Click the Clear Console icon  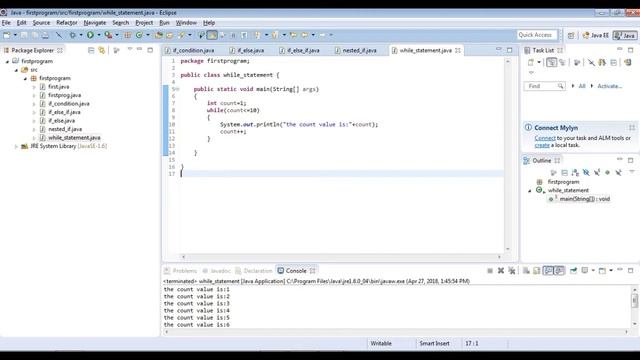[526, 271]
